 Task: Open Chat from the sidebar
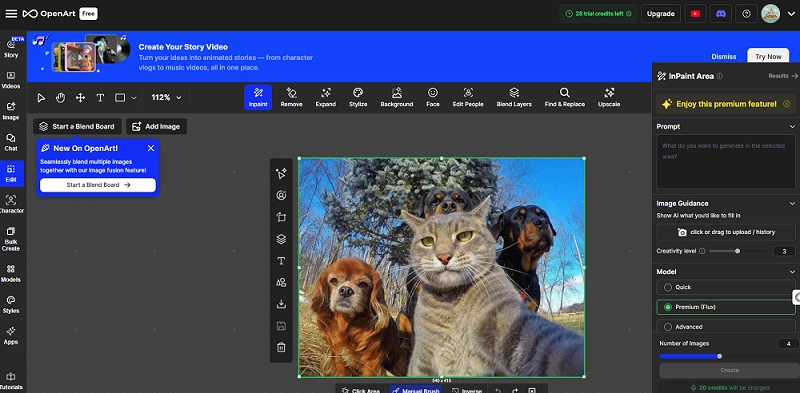pyautogui.click(x=11, y=142)
